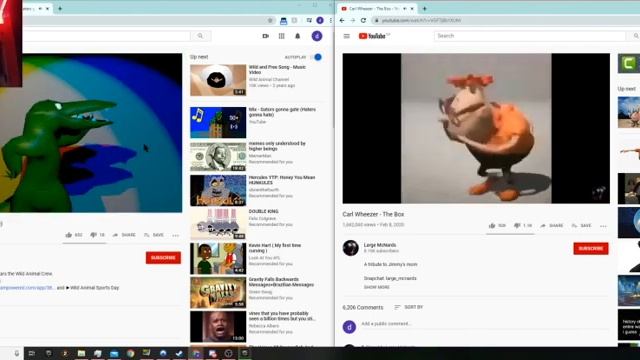The height and width of the screenshot is (360, 640).
Task: Open a new tab in the left window
Action: point(60,9)
